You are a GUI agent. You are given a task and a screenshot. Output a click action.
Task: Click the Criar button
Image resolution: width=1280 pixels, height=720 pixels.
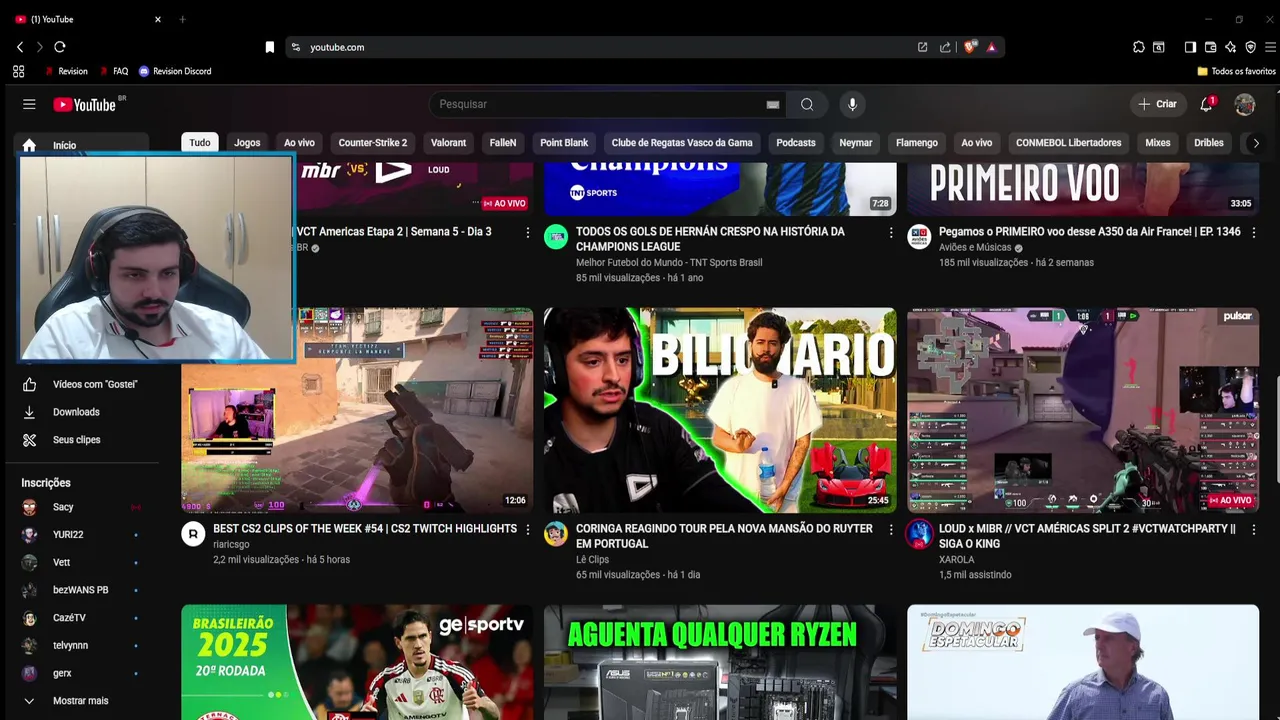click(x=1158, y=104)
